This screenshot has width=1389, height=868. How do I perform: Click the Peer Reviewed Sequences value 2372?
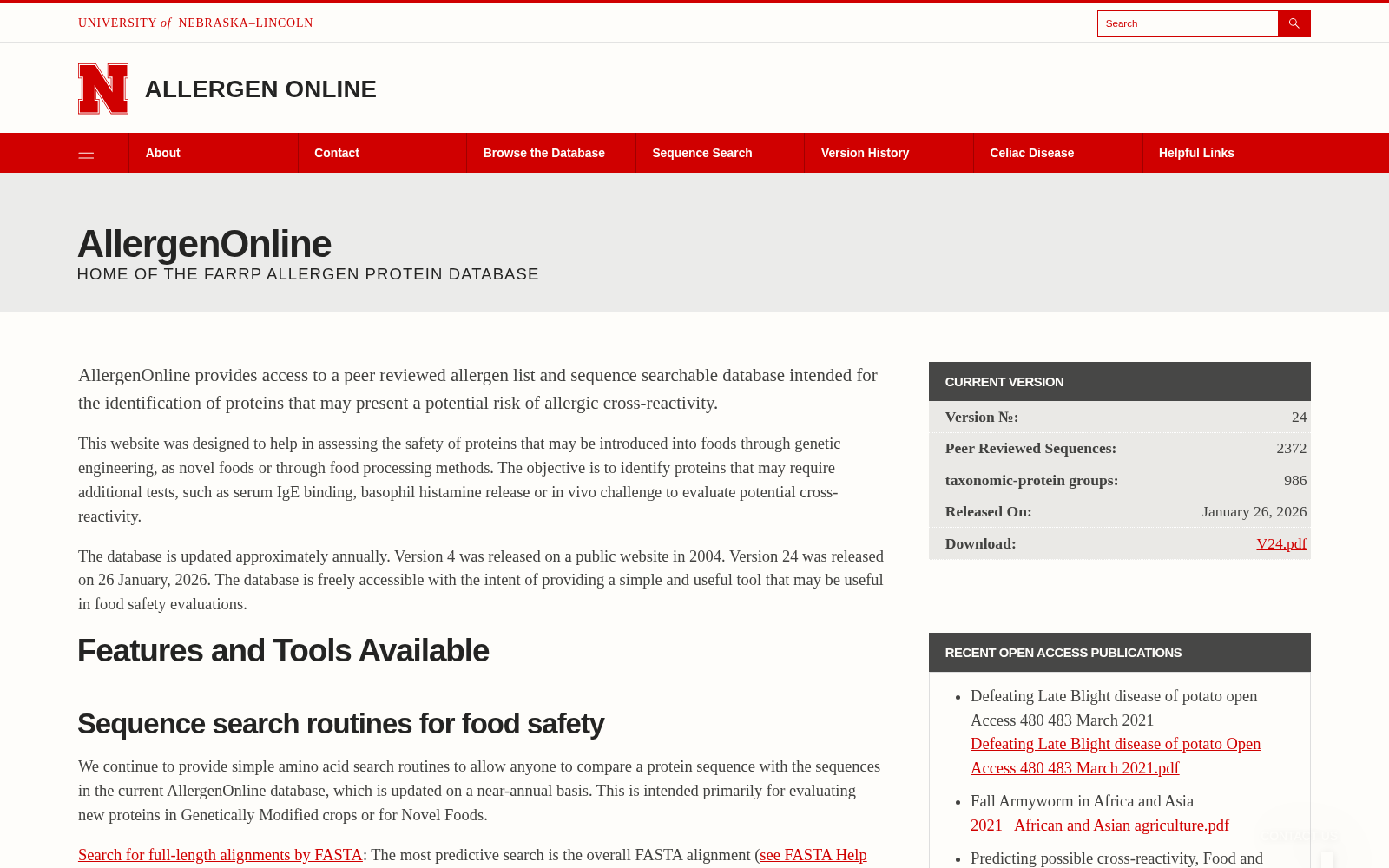coord(1291,449)
